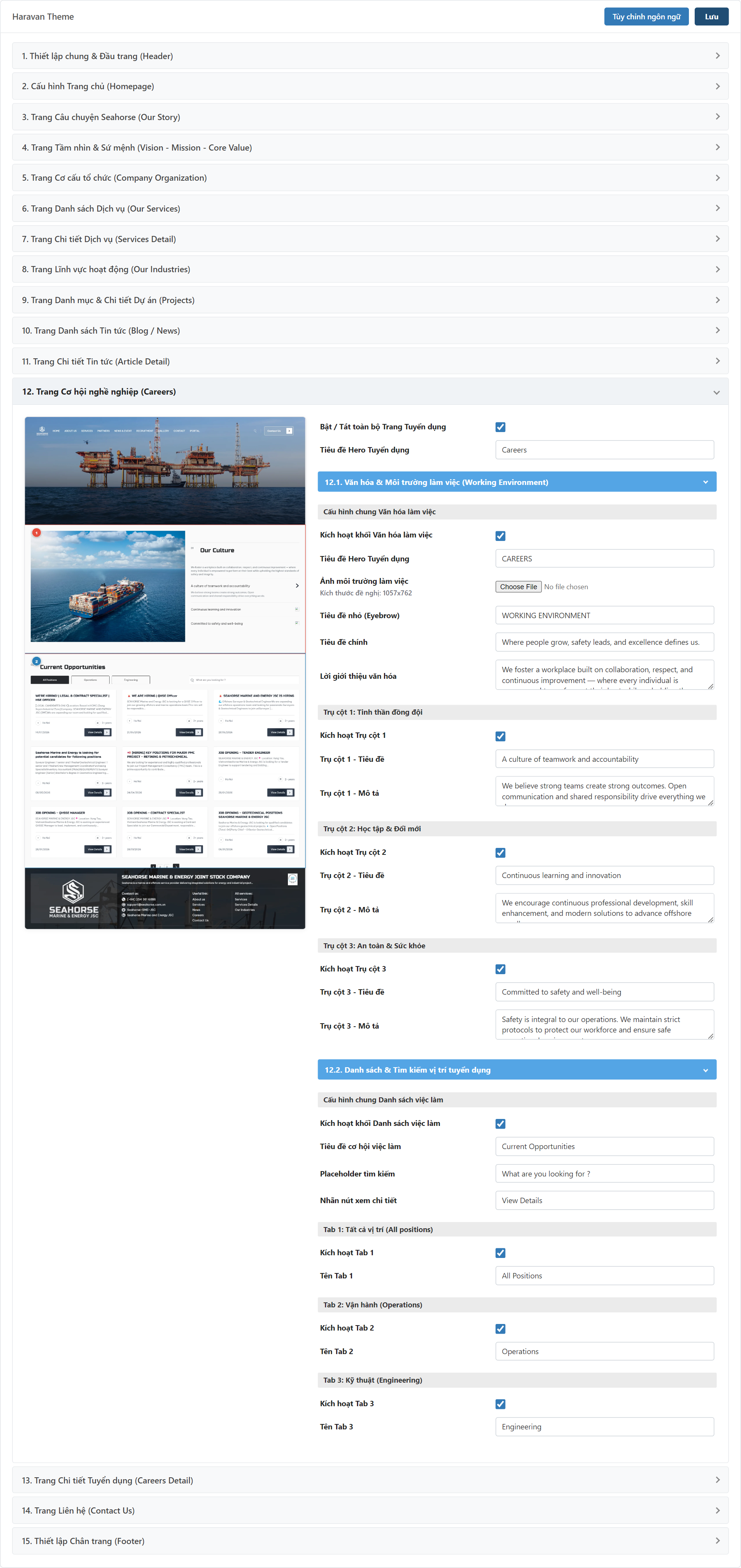The image size is (741, 1568).
Task: Toggle Kích hoạt Trụ cột 3 checkbox
Action: [x=500, y=969]
